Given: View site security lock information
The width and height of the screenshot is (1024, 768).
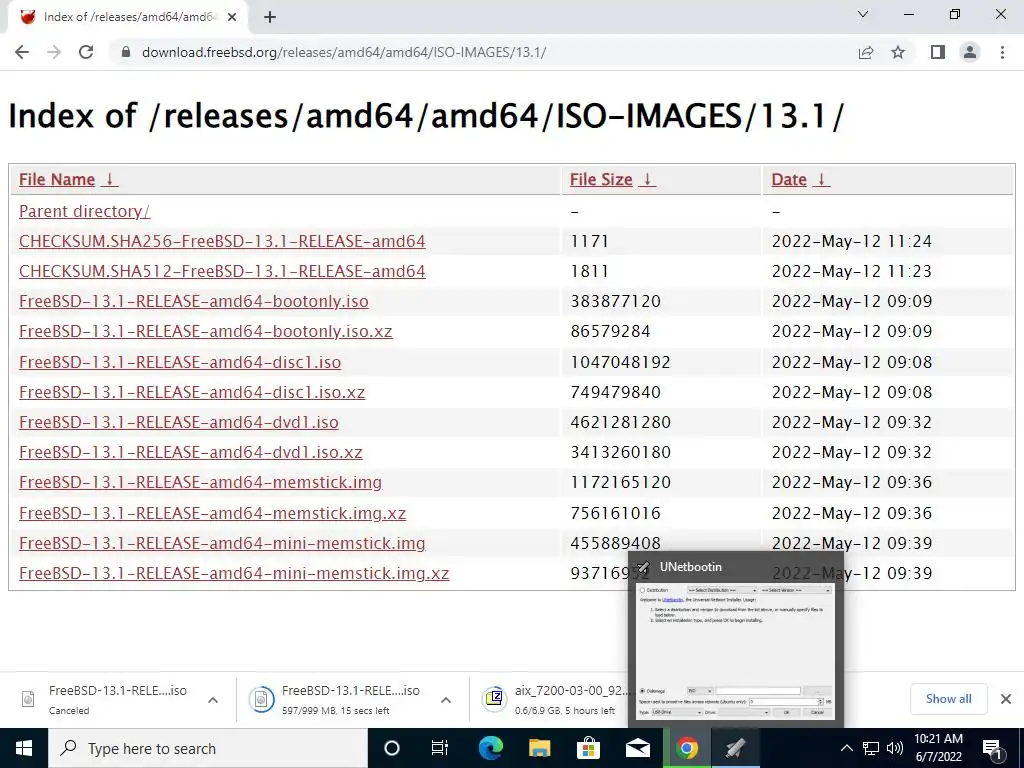Looking at the screenshot, I should coord(125,52).
